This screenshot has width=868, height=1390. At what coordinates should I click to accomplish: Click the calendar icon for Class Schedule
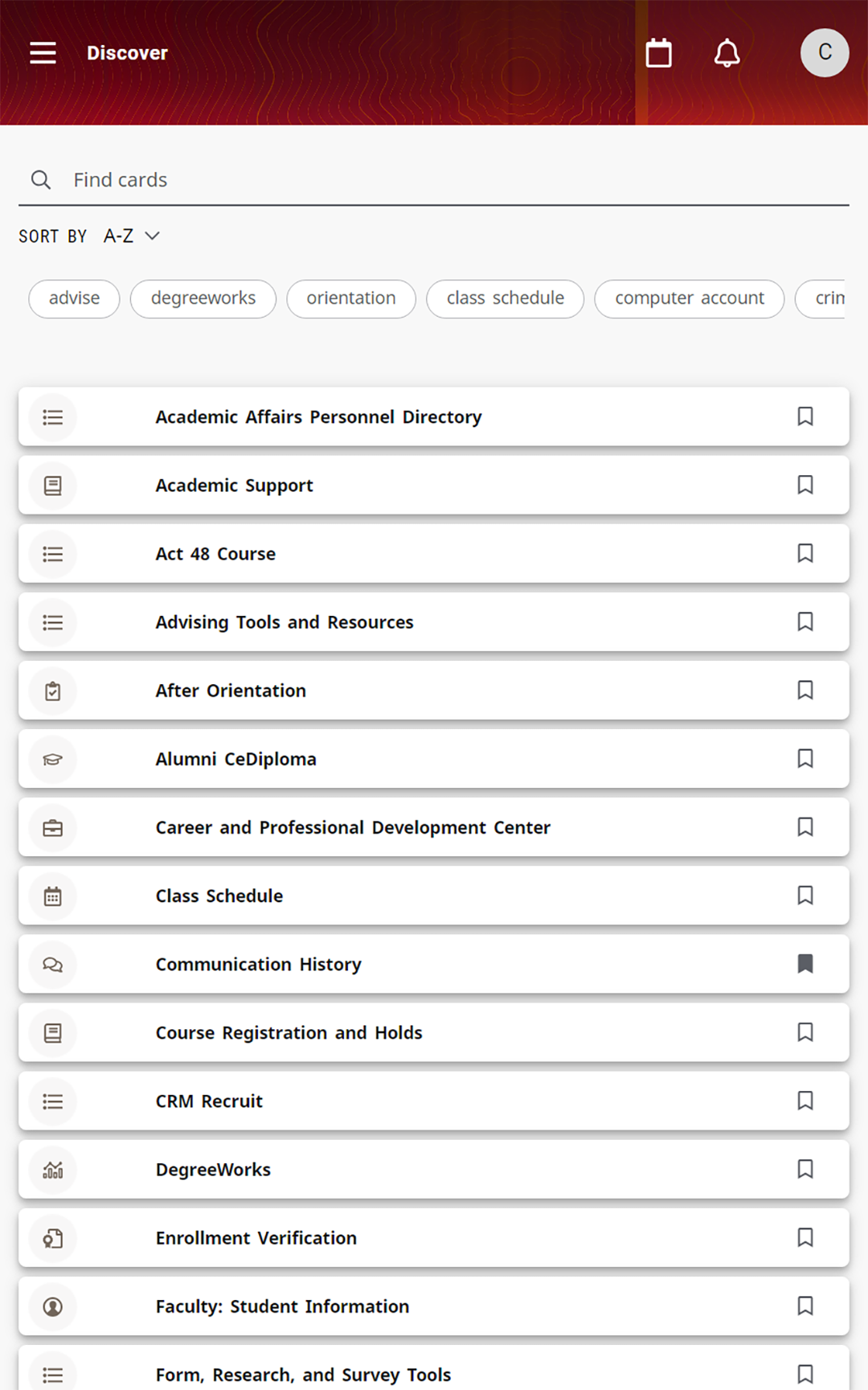(53, 896)
